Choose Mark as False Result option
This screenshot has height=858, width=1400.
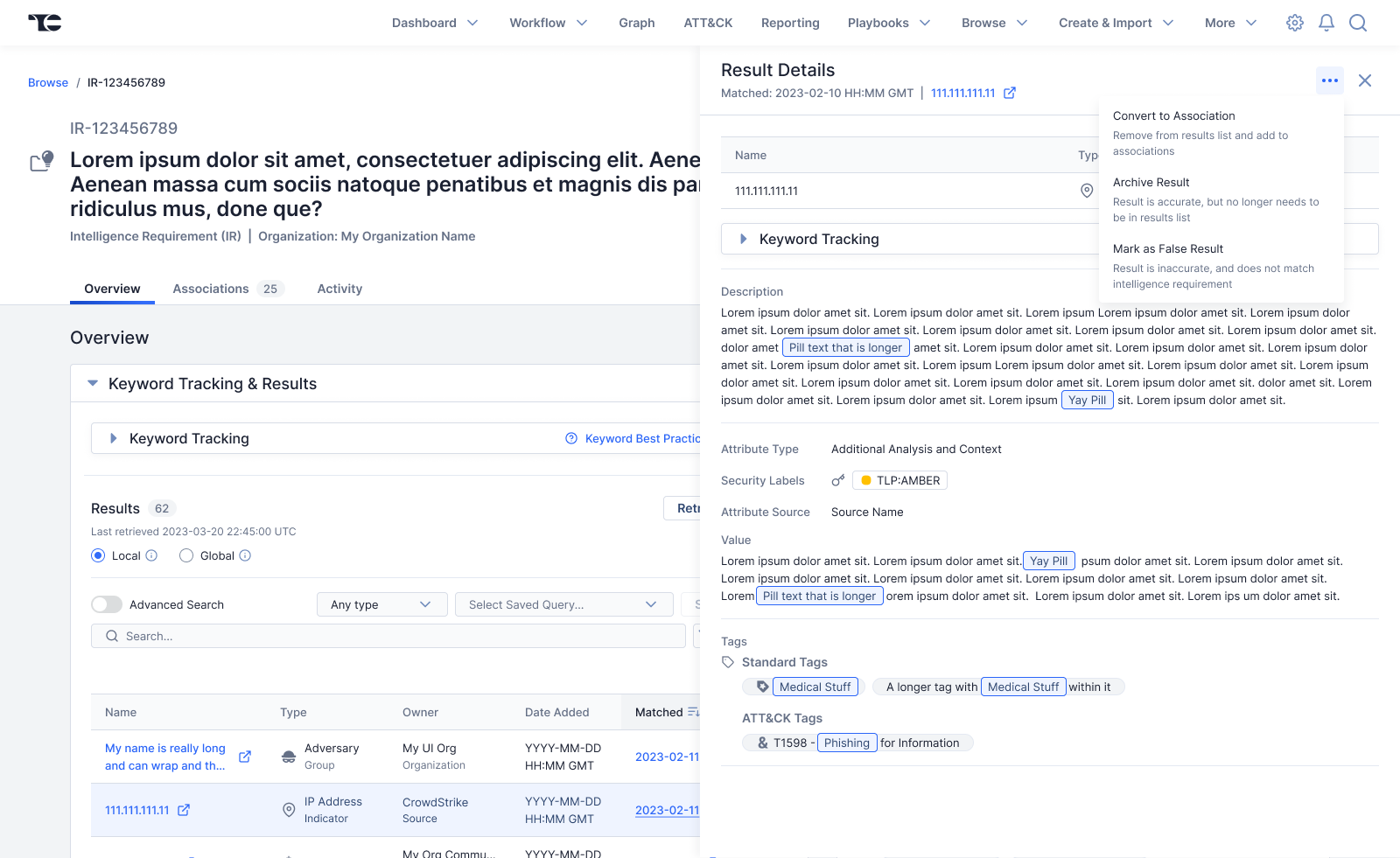tap(1168, 249)
